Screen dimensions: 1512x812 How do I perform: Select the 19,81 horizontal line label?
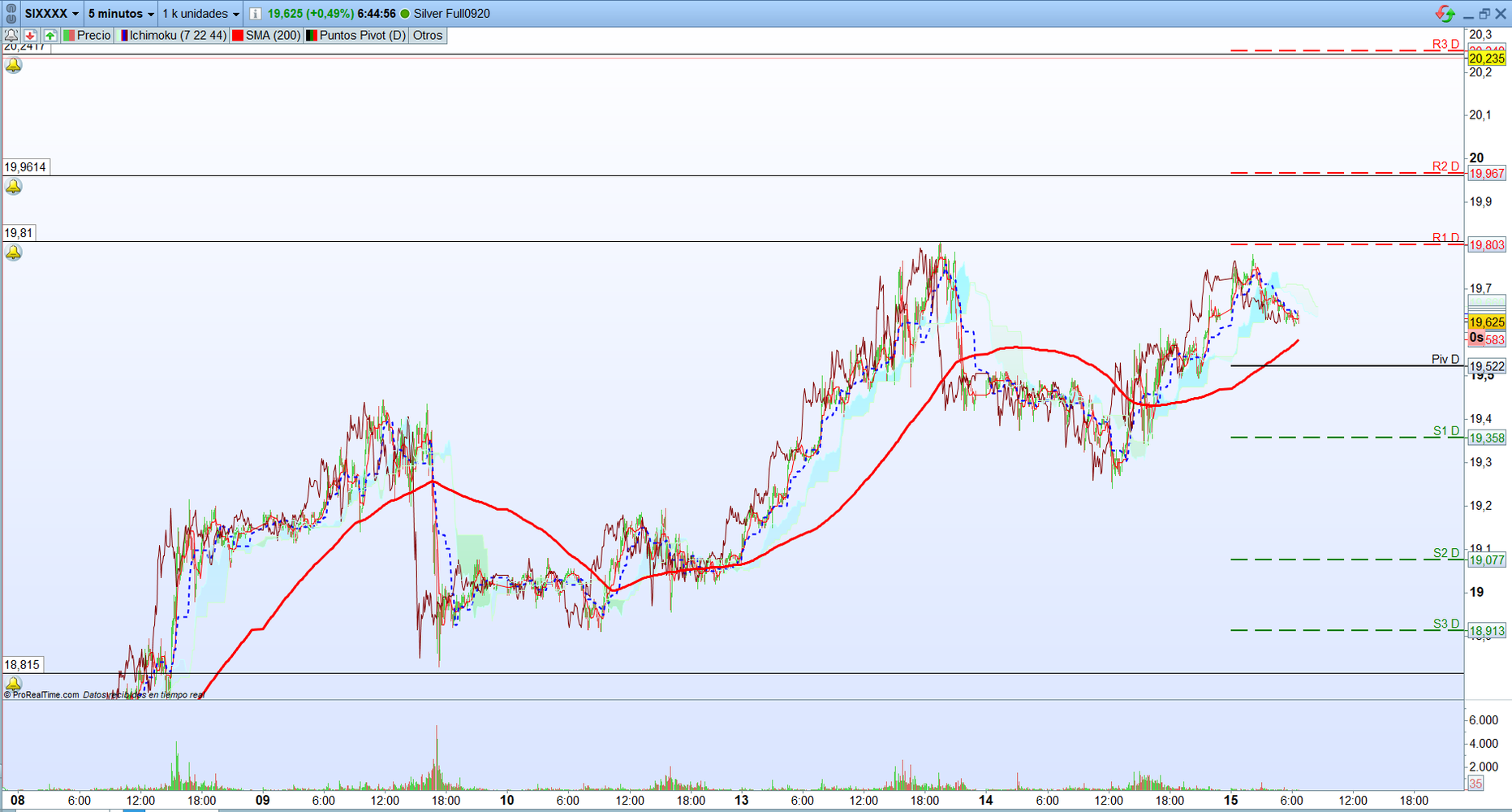19,233
